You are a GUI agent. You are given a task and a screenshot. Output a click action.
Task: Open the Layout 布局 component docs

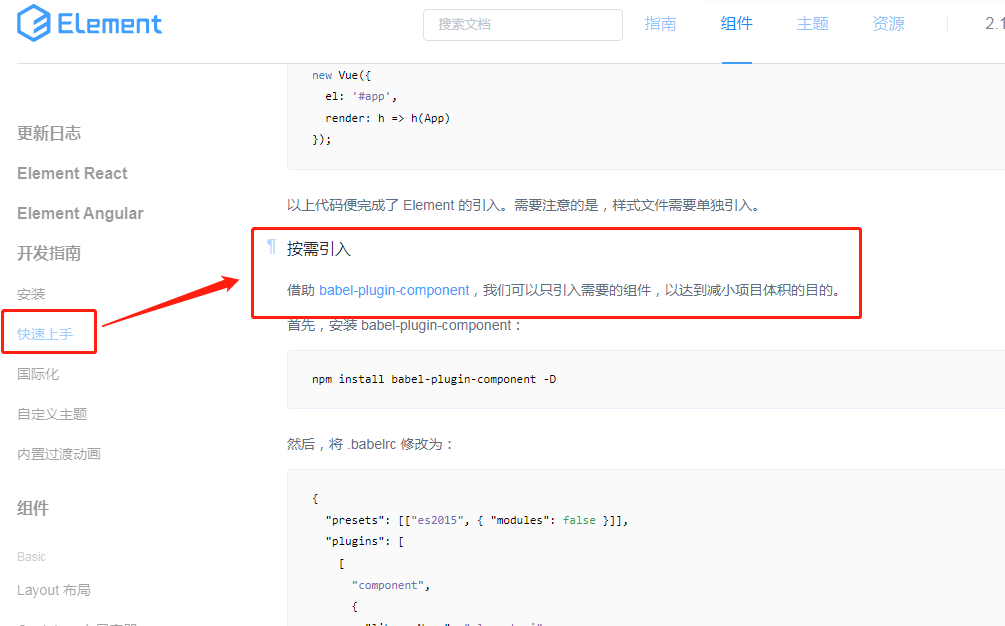pos(54,589)
